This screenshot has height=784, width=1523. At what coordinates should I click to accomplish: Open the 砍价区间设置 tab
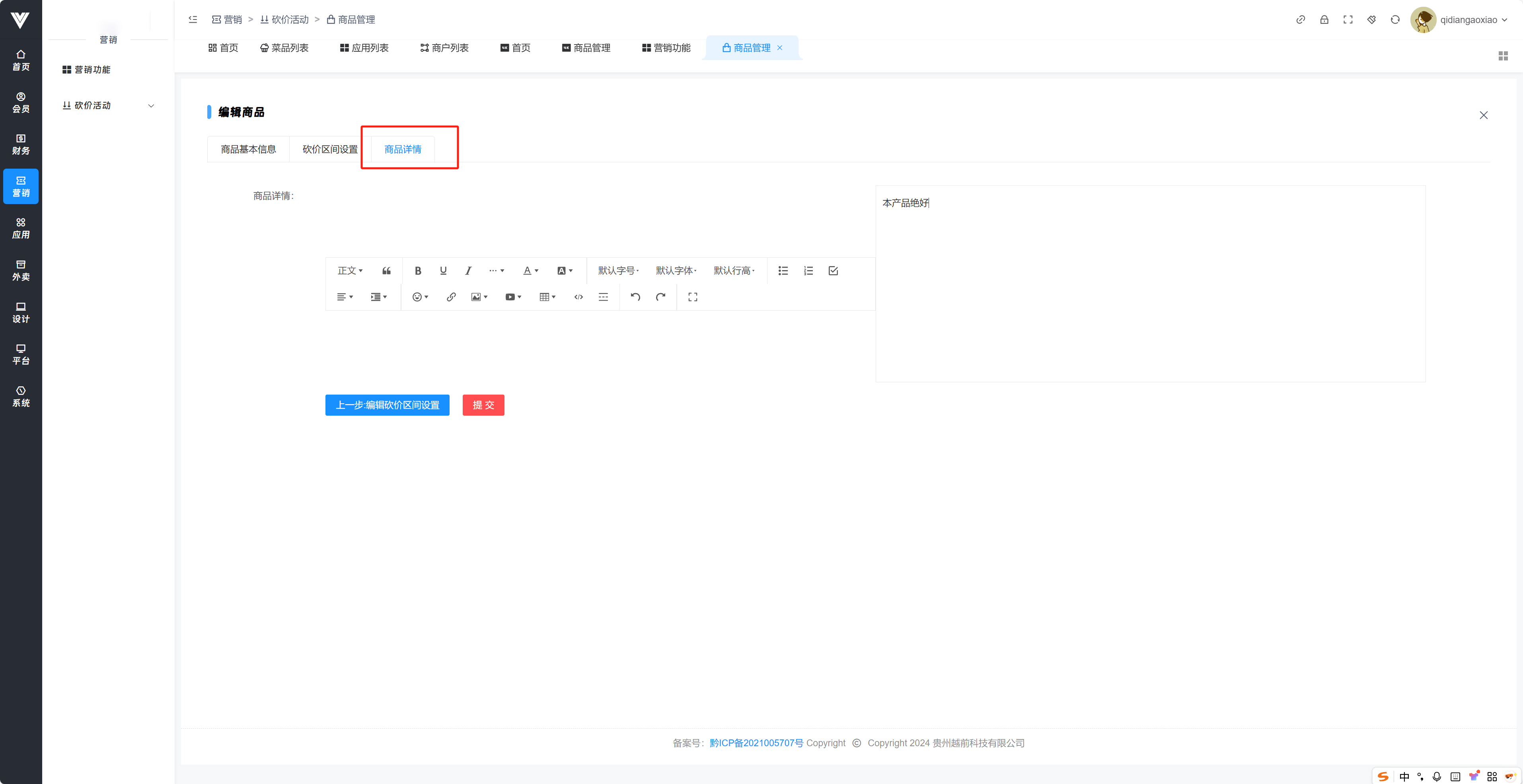(x=330, y=149)
